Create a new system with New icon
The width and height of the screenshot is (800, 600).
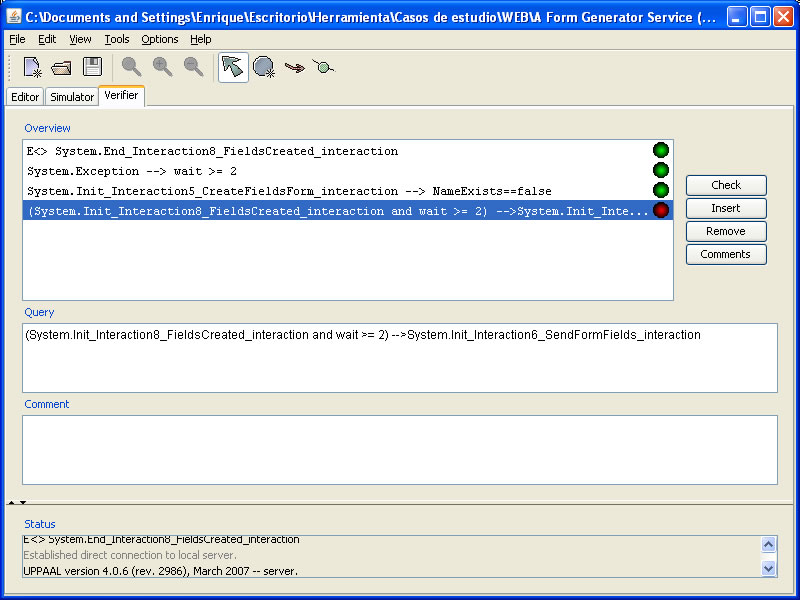[32, 67]
